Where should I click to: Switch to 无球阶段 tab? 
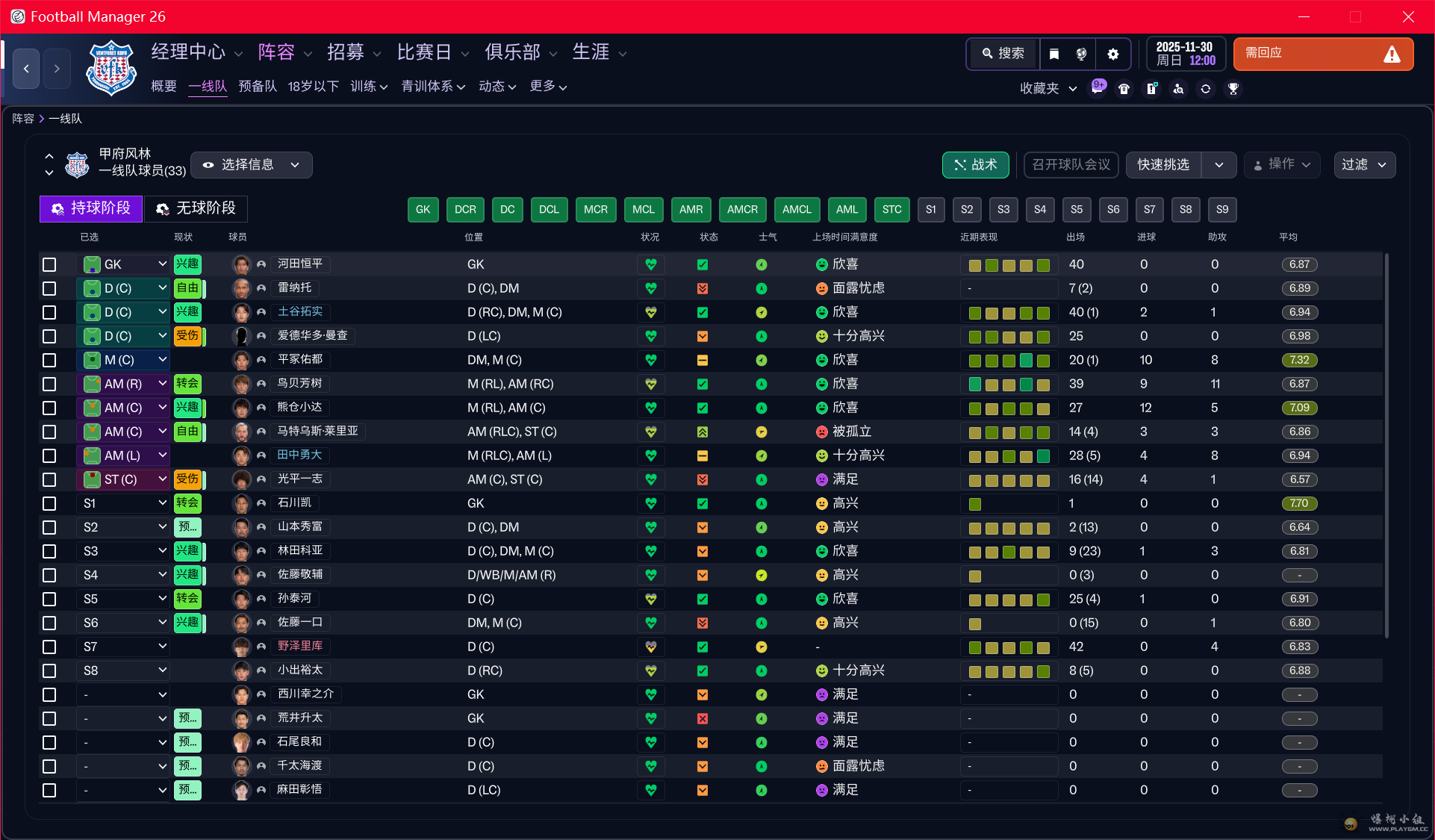[196, 208]
